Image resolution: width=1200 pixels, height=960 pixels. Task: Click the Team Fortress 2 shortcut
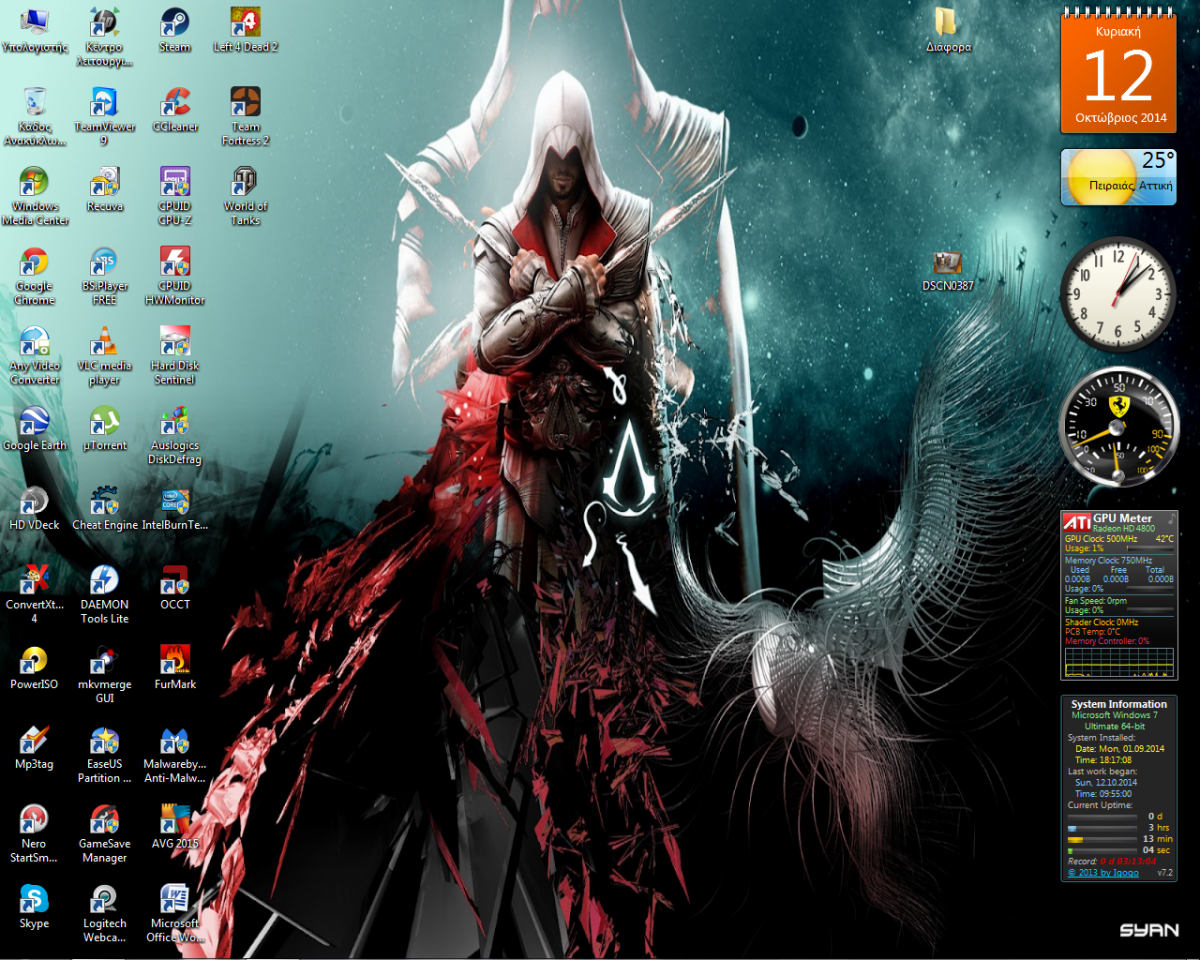245,117
